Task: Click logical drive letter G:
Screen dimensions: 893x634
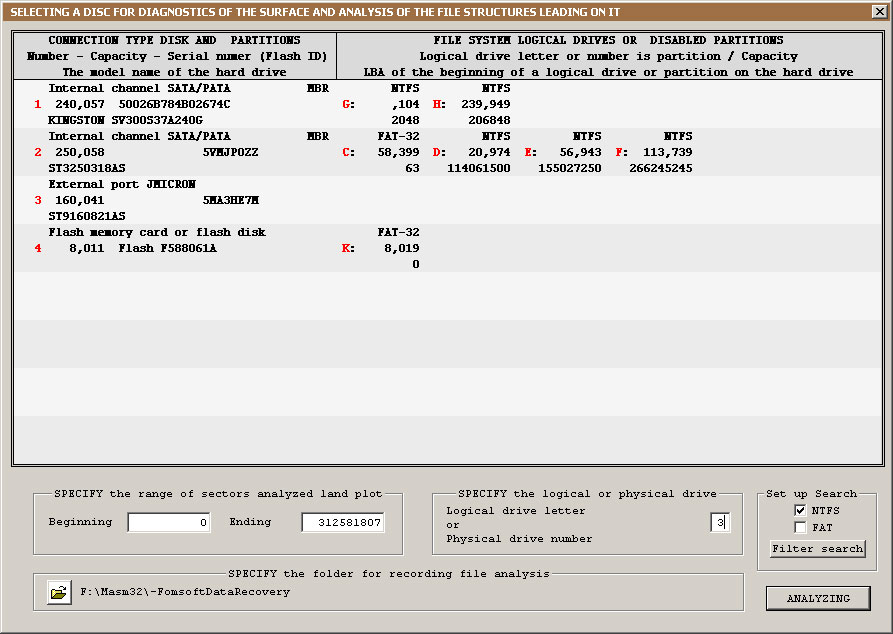Action: [348, 104]
